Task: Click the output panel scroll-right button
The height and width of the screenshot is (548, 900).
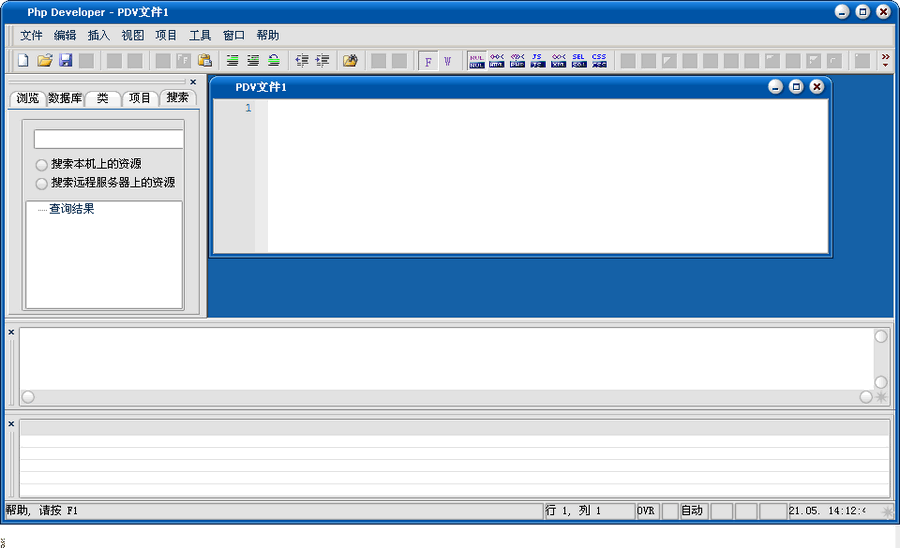Action: pyautogui.click(x=866, y=397)
